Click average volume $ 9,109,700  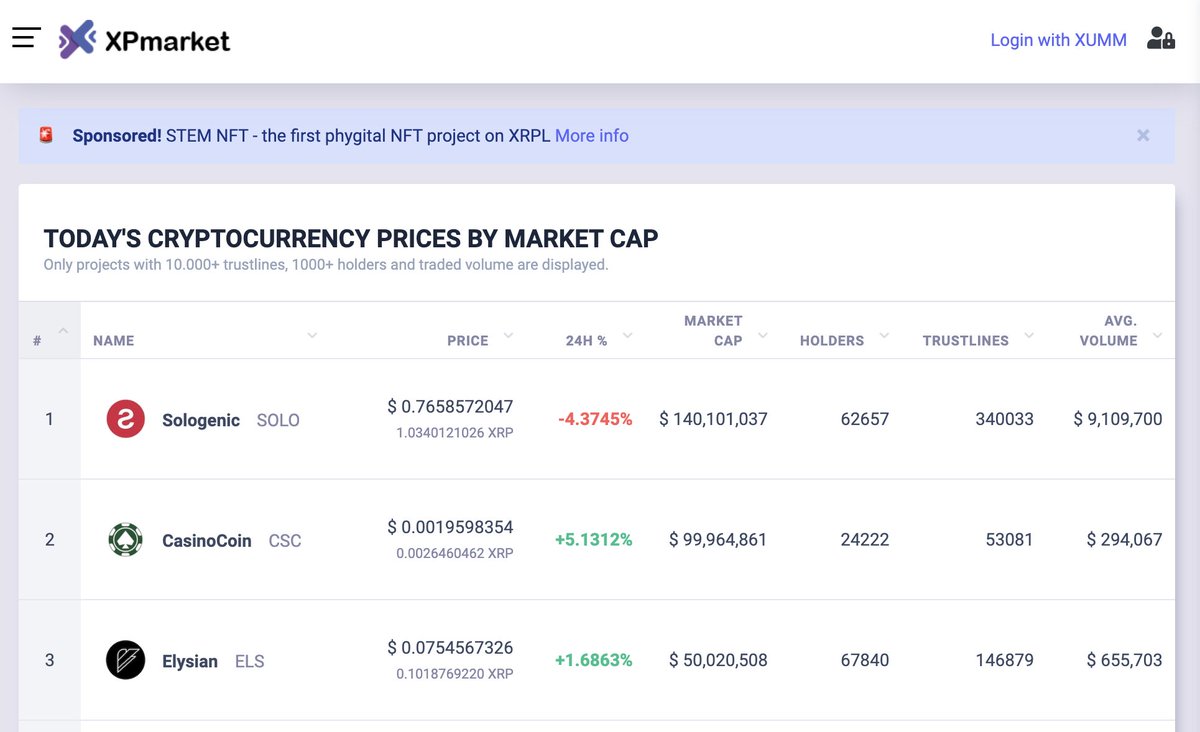pos(1118,420)
